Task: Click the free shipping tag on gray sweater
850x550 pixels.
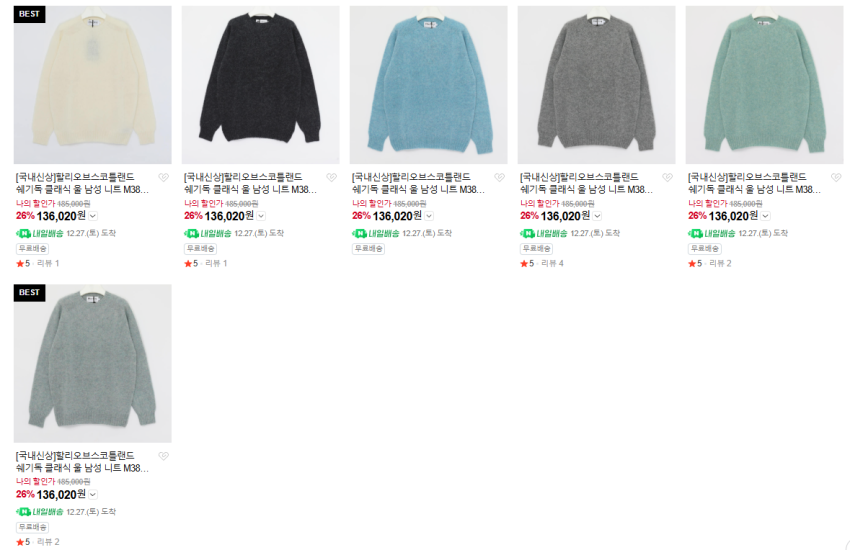Action: tap(536, 249)
